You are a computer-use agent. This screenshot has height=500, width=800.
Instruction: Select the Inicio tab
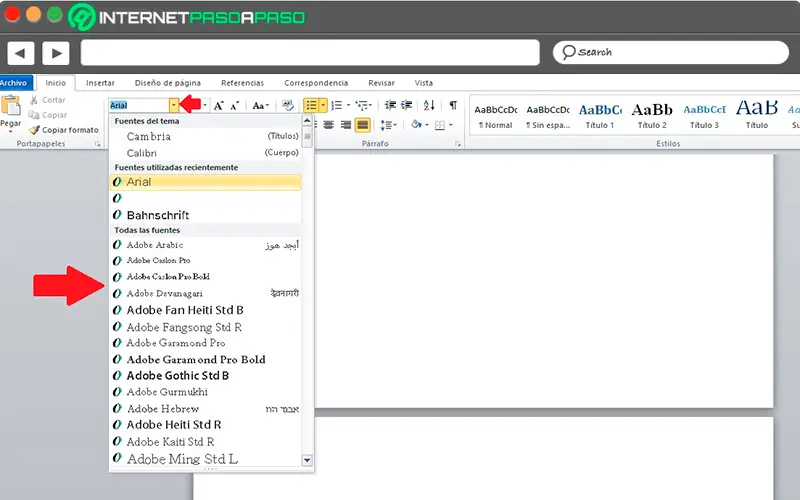[x=55, y=83]
